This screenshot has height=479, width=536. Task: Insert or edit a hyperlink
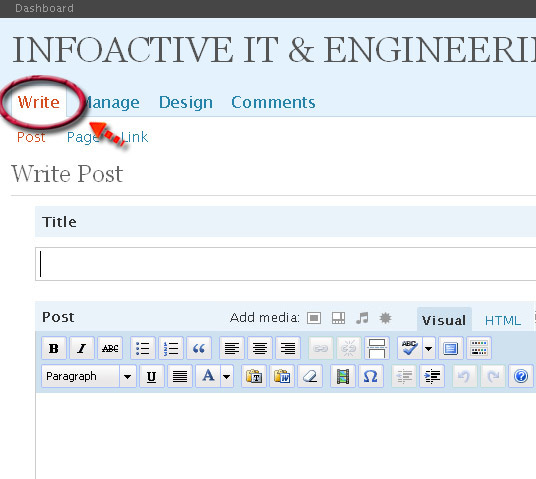pos(321,348)
